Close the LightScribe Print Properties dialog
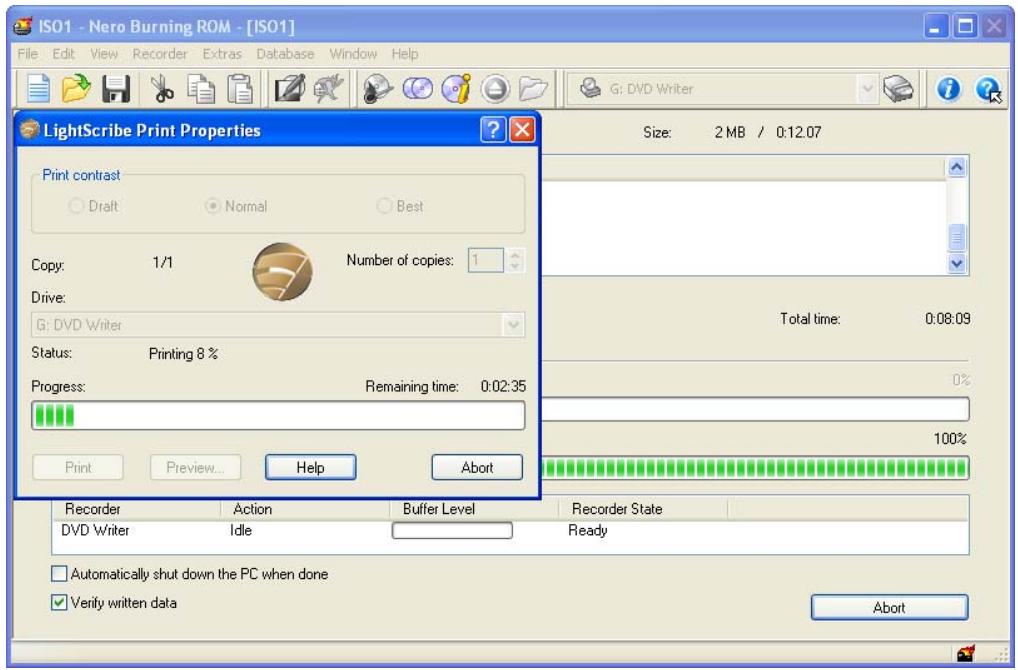Screen dimensions: 1018x670 522,130
